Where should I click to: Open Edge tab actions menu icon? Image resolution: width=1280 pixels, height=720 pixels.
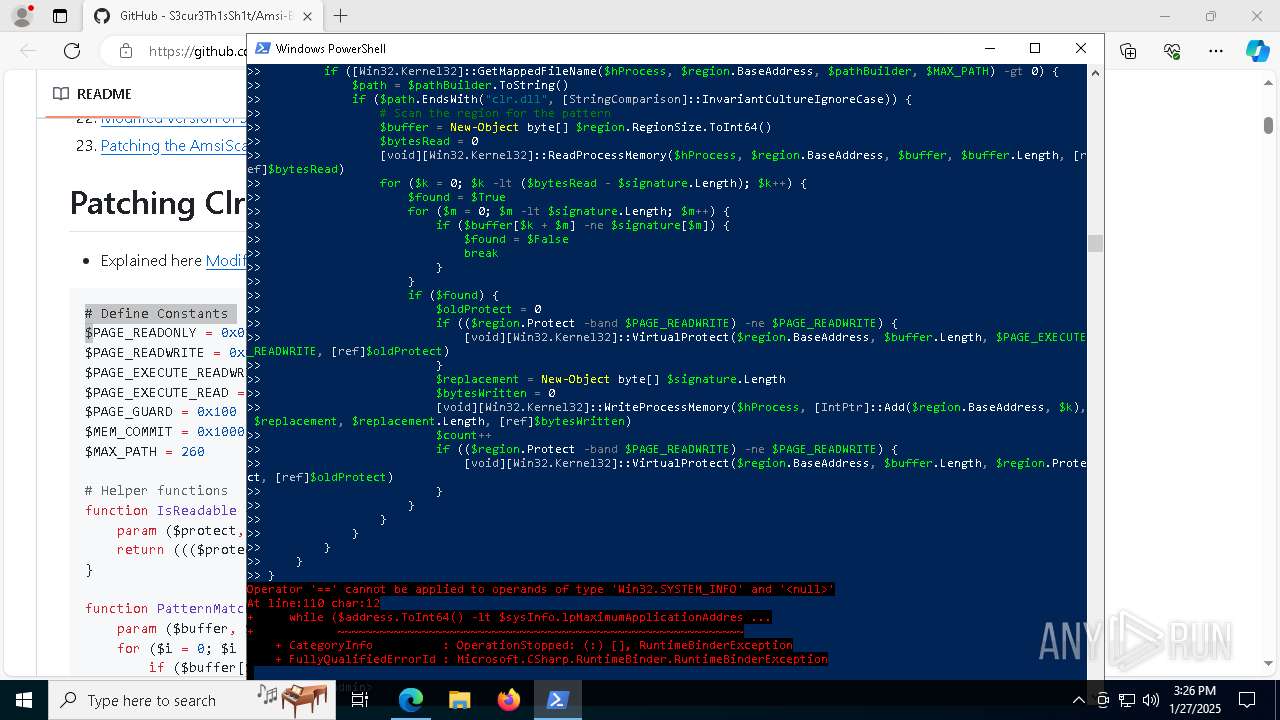pos(60,16)
